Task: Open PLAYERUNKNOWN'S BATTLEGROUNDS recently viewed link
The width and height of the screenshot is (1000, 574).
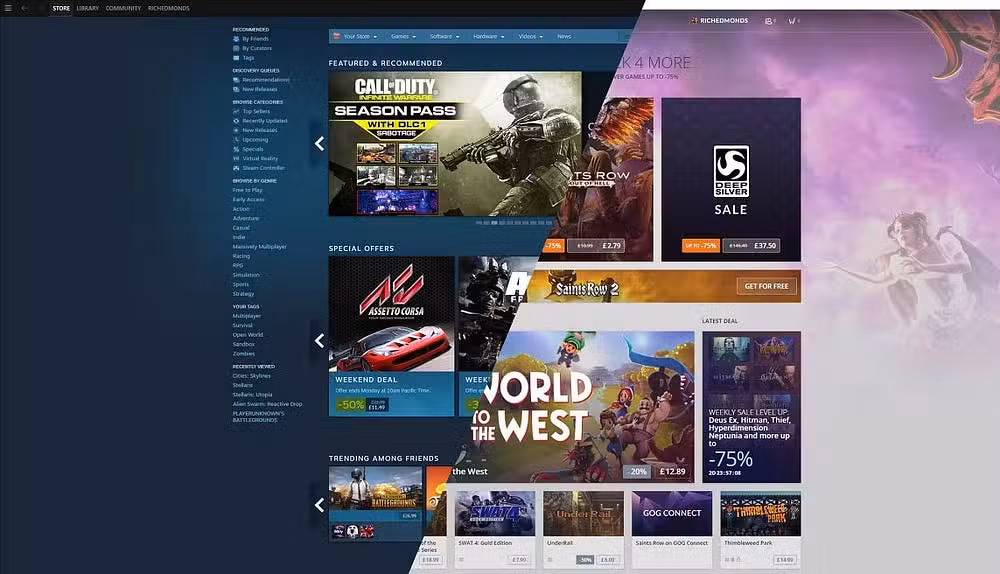Action: tap(258, 416)
